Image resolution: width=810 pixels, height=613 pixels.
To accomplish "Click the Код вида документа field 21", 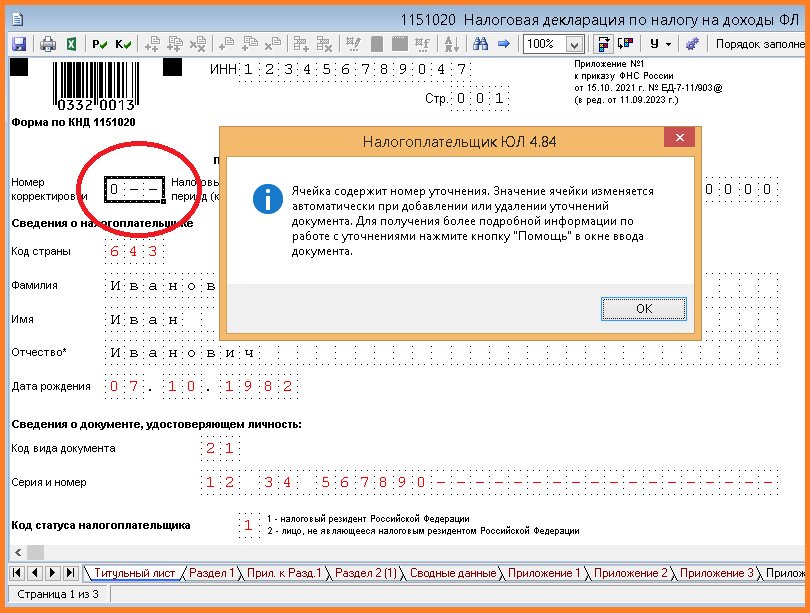I will 220,448.
